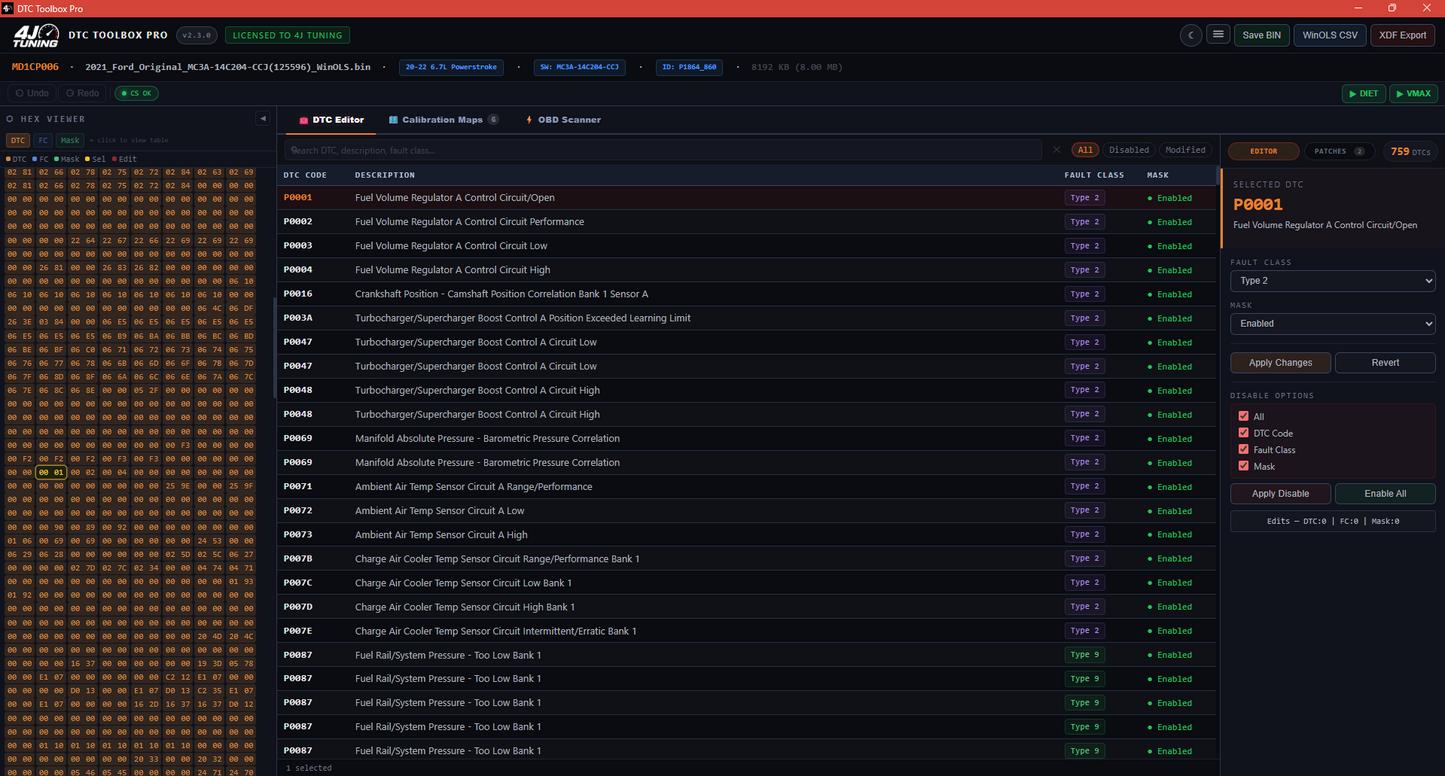Click the SW: MC3A-14C204-CCJ badge
Image resolution: width=1445 pixels, height=776 pixels.
point(579,67)
